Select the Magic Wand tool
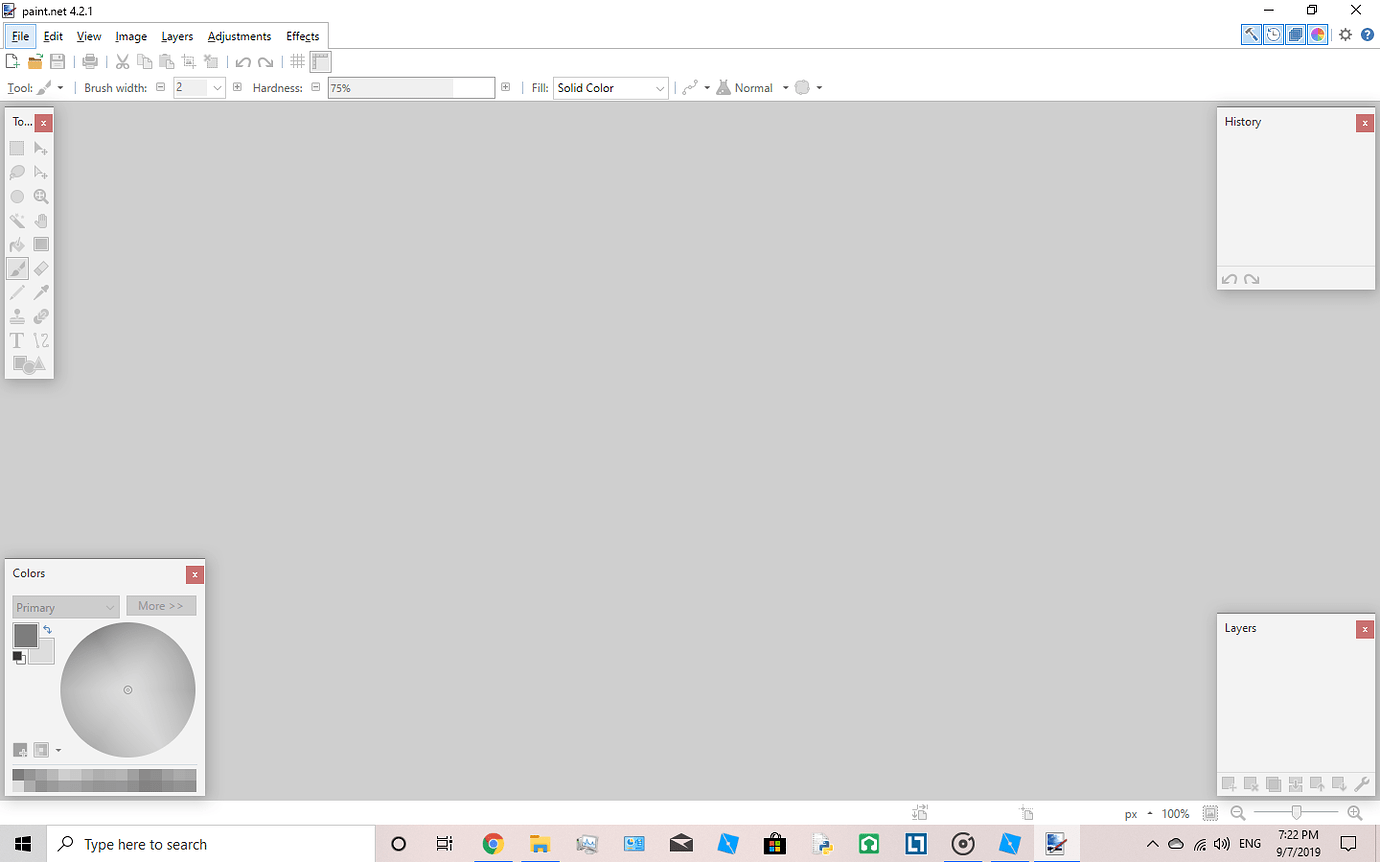Image resolution: width=1380 pixels, height=862 pixels. pyautogui.click(x=16, y=220)
